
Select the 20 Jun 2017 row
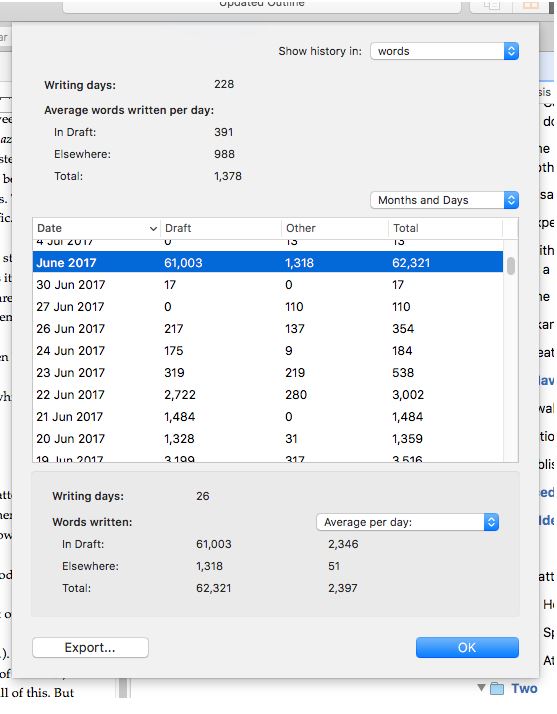[x=268, y=439]
